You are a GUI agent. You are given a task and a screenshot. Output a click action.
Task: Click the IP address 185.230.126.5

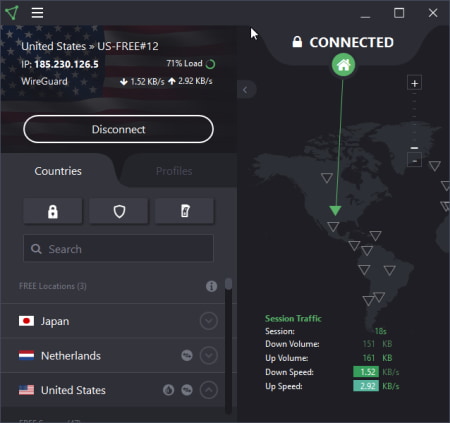[66, 64]
